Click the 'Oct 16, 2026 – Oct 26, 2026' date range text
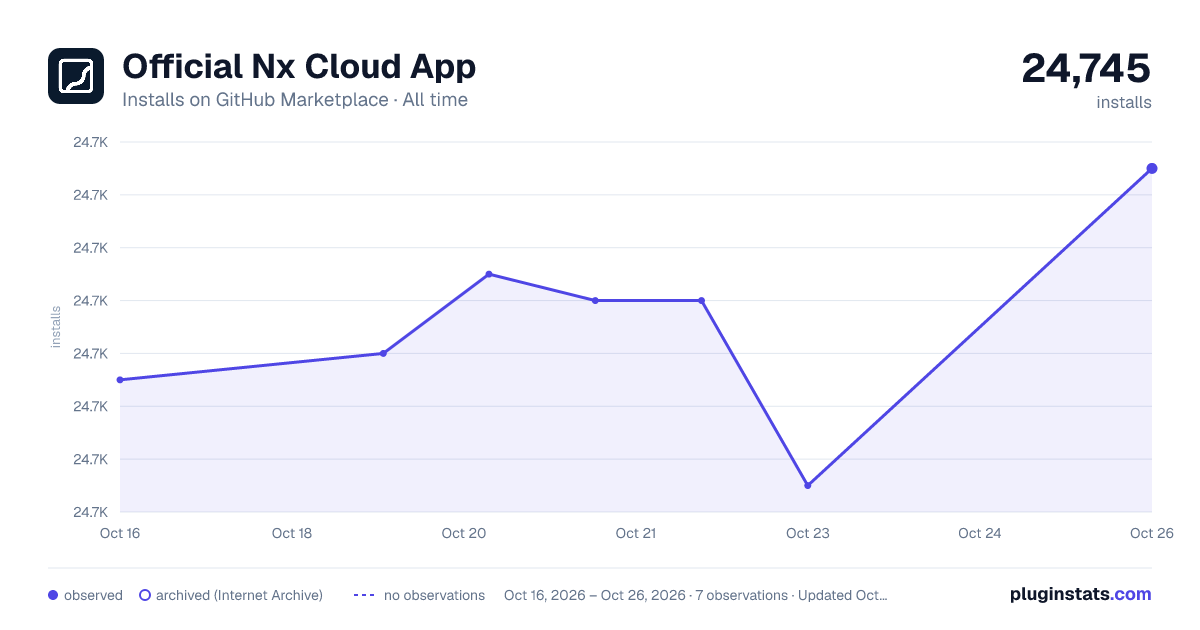The height and width of the screenshot is (630, 1200). pos(597,595)
